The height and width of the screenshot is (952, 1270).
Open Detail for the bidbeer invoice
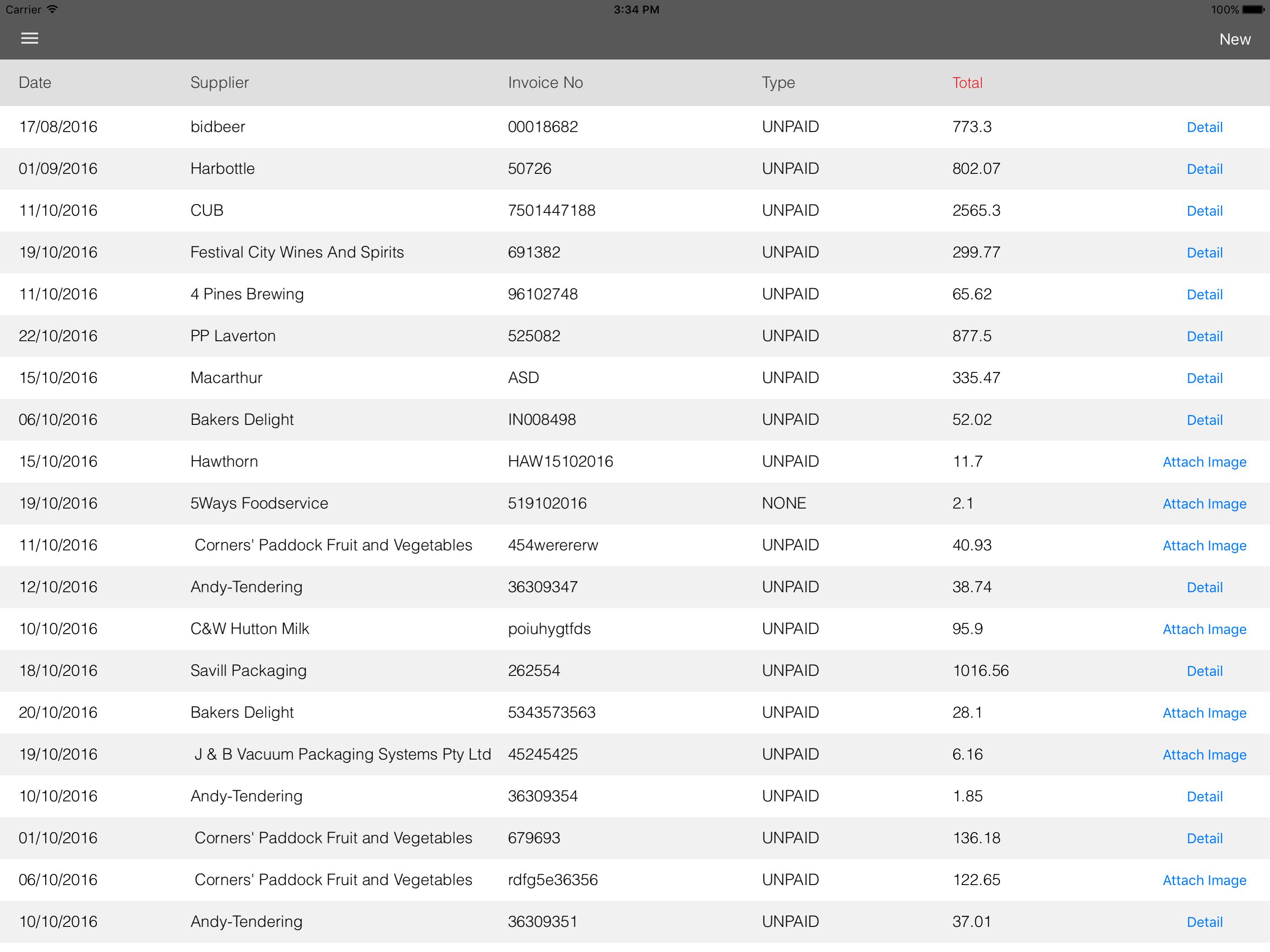(x=1204, y=127)
